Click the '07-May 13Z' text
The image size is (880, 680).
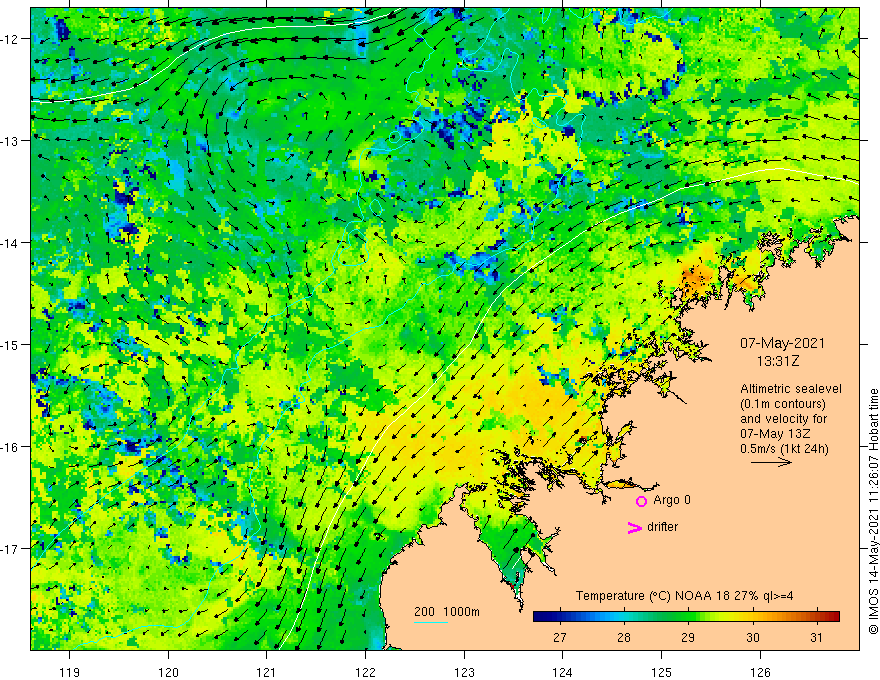pyautogui.click(x=774, y=434)
